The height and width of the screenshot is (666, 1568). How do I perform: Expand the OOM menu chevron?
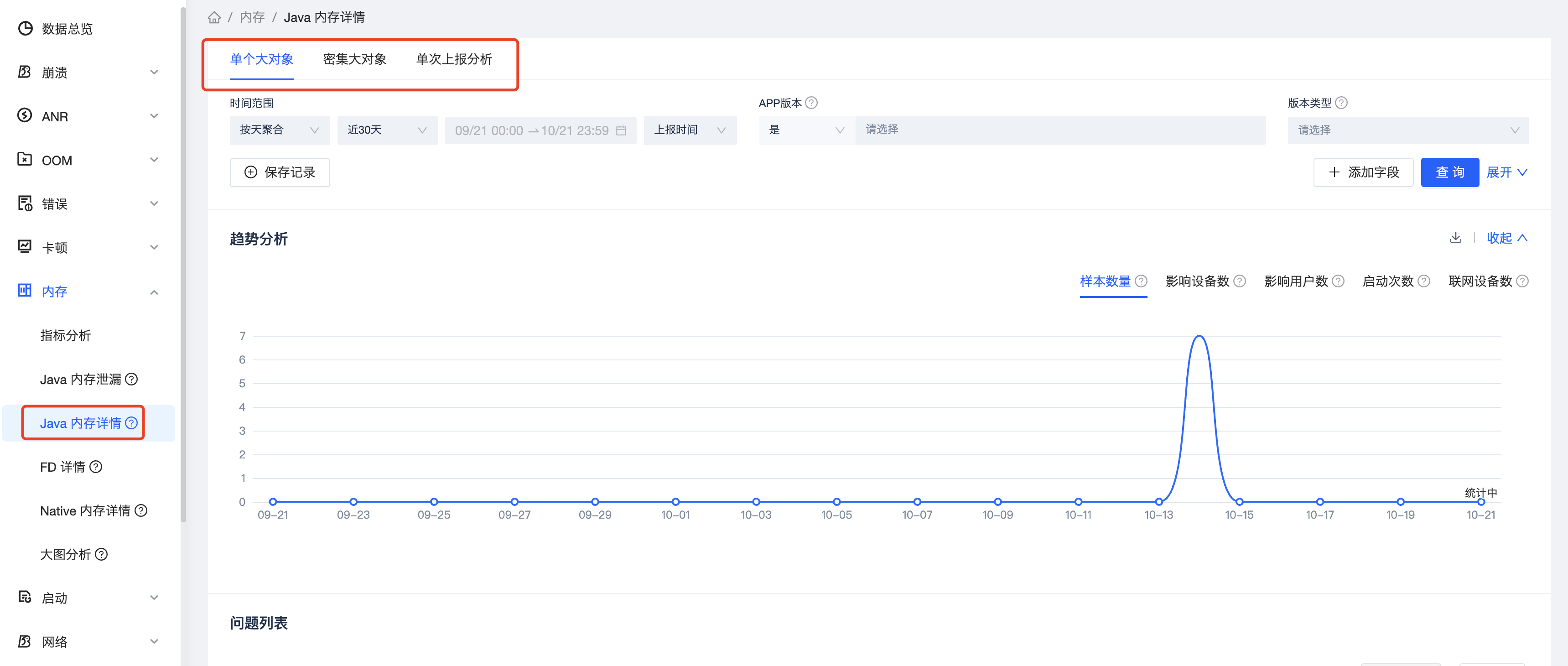click(x=154, y=160)
